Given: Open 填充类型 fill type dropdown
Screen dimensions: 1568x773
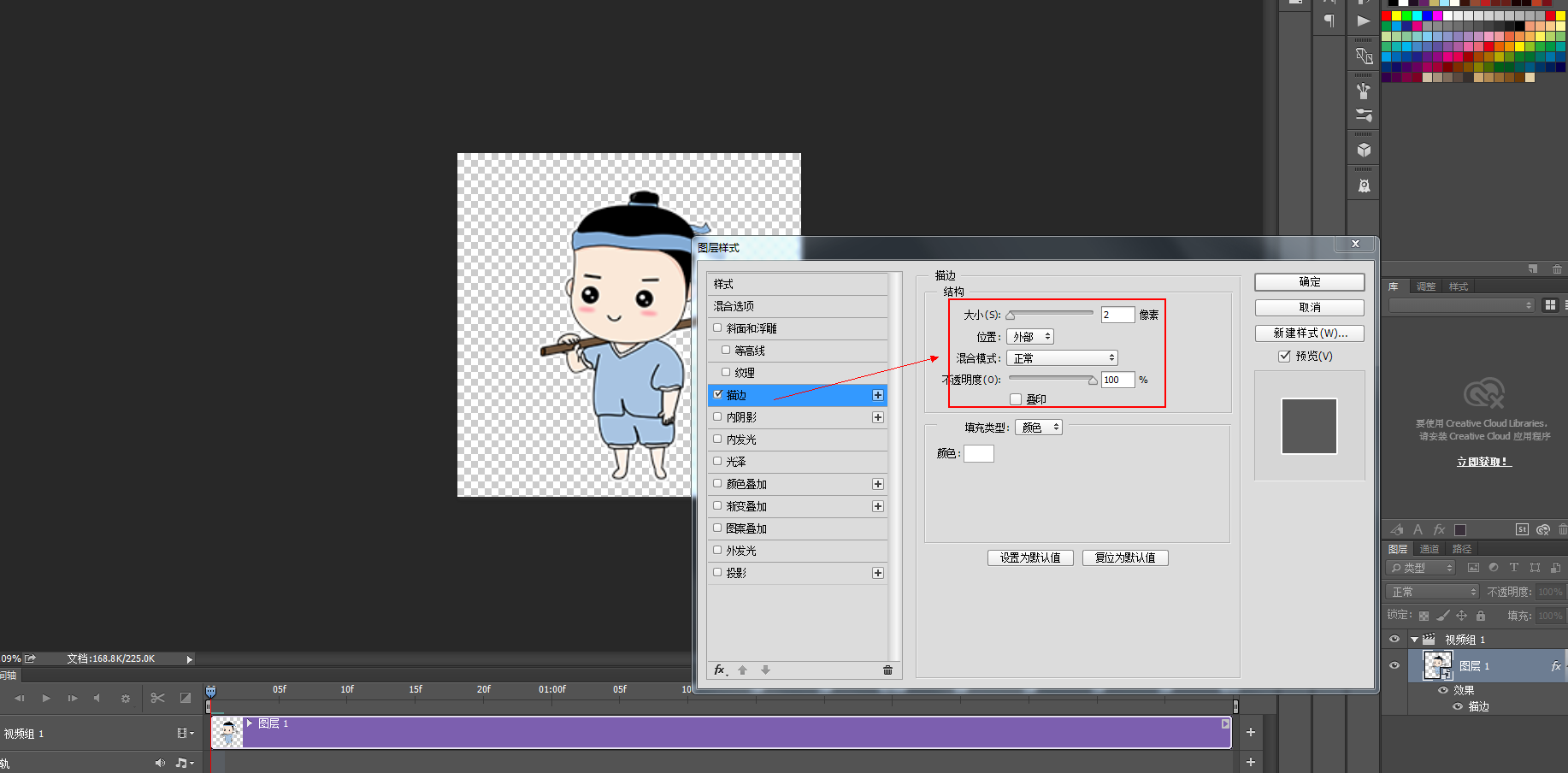Looking at the screenshot, I should click(x=1039, y=428).
